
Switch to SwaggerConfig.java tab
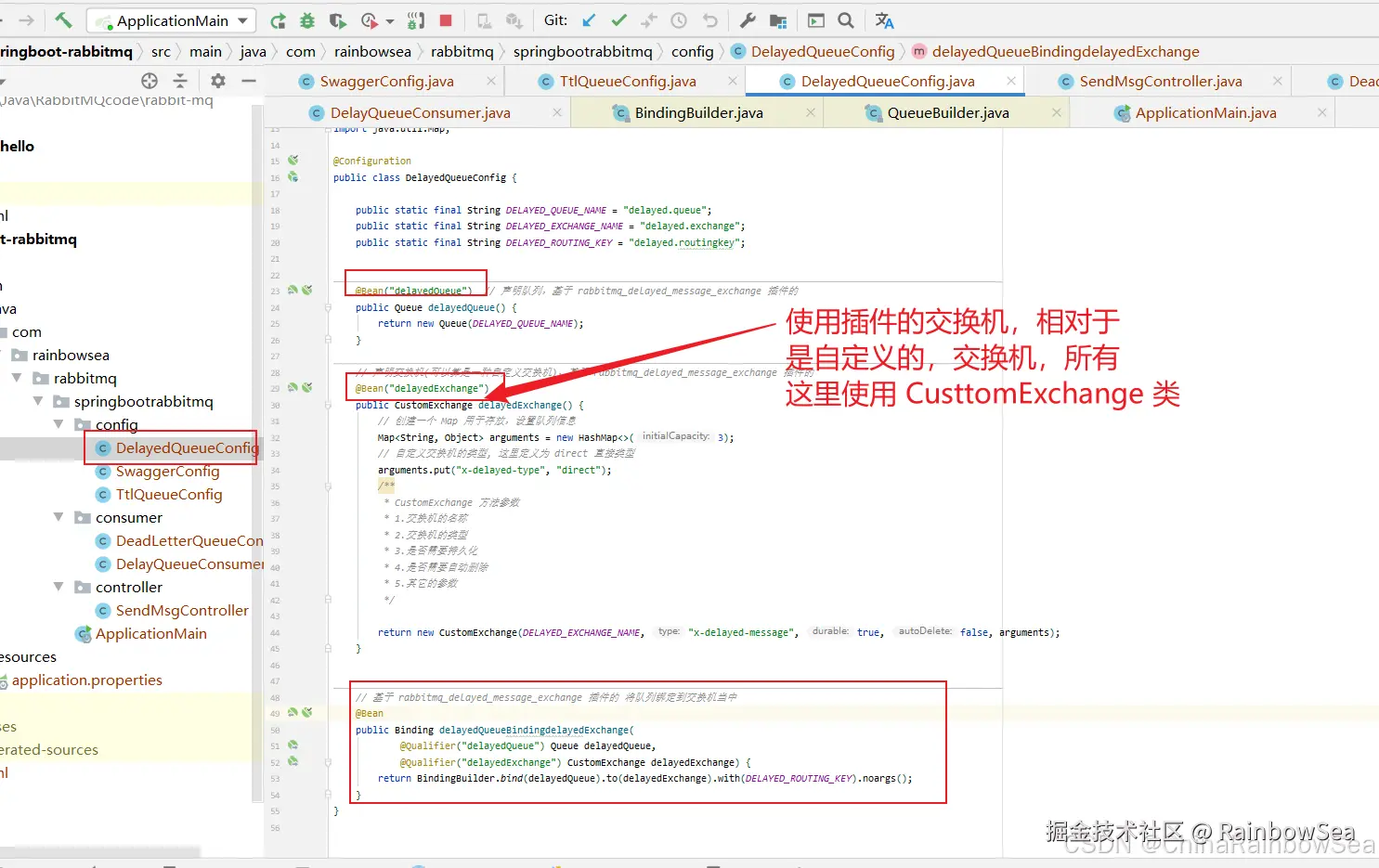tap(386, 82)
